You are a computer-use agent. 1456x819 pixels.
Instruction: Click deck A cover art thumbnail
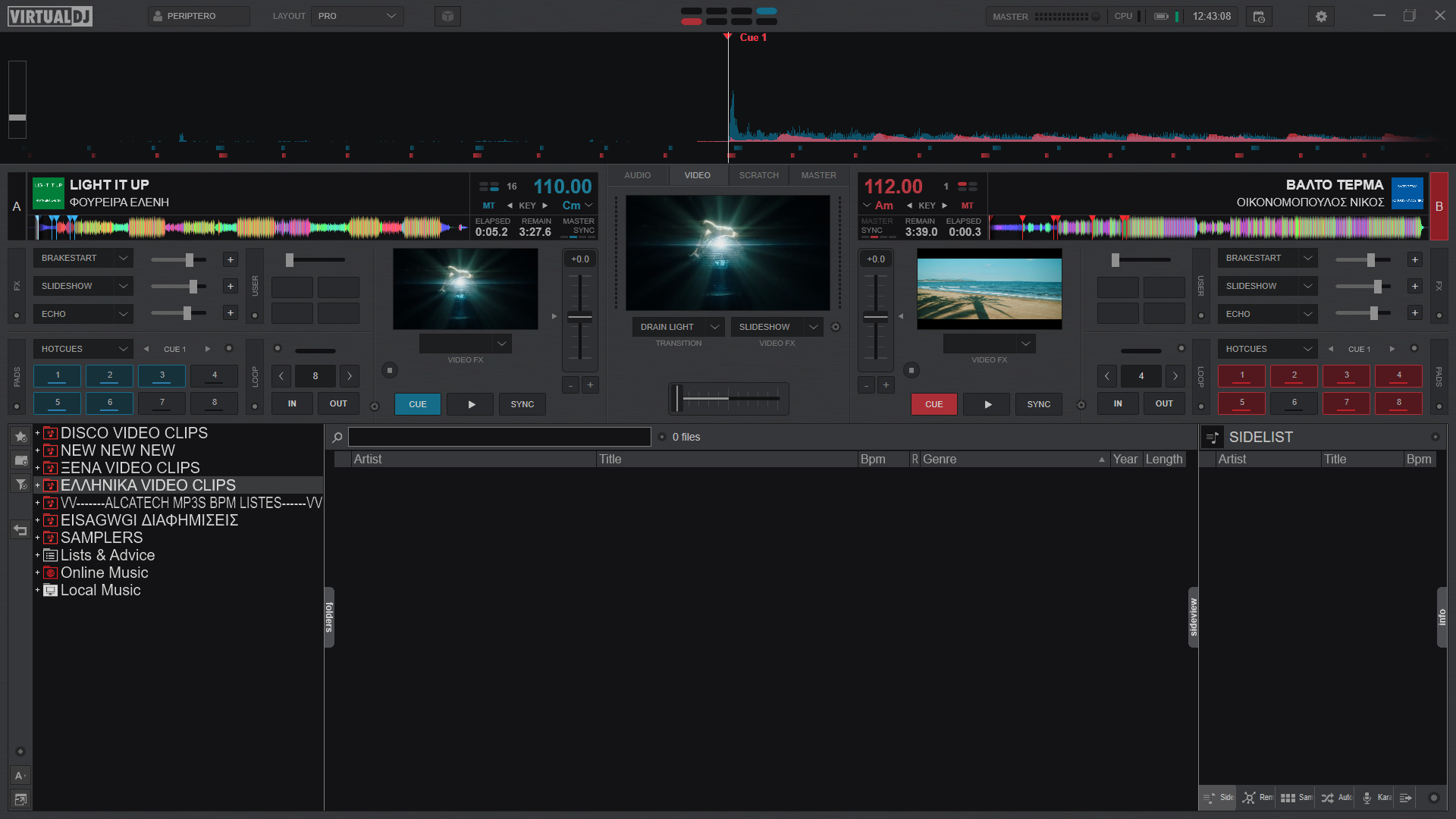49,193
